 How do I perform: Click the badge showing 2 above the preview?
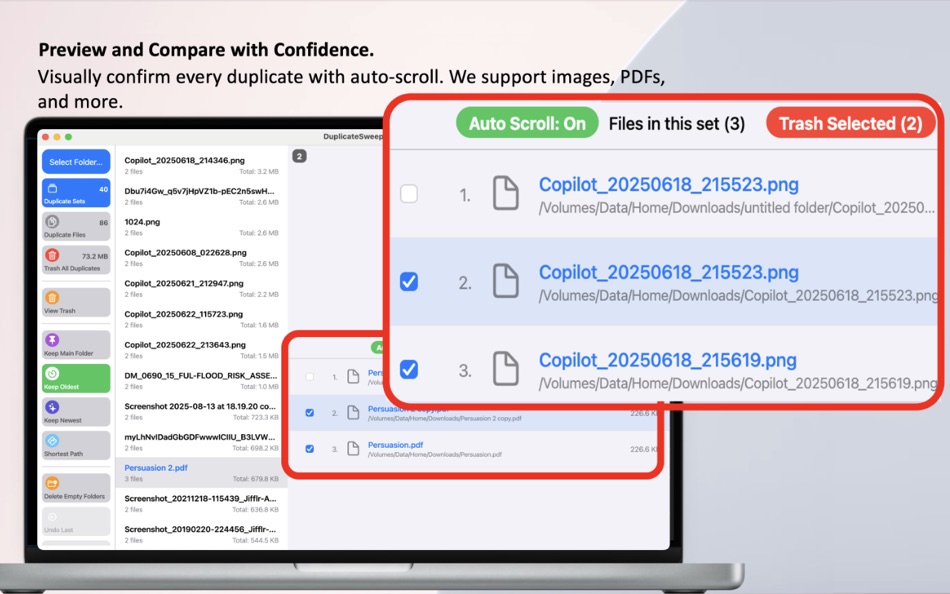pos(299,156)
